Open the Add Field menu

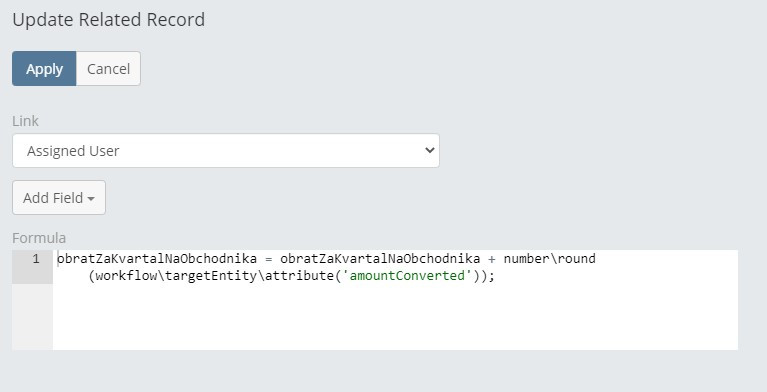[x=59, y=198]
